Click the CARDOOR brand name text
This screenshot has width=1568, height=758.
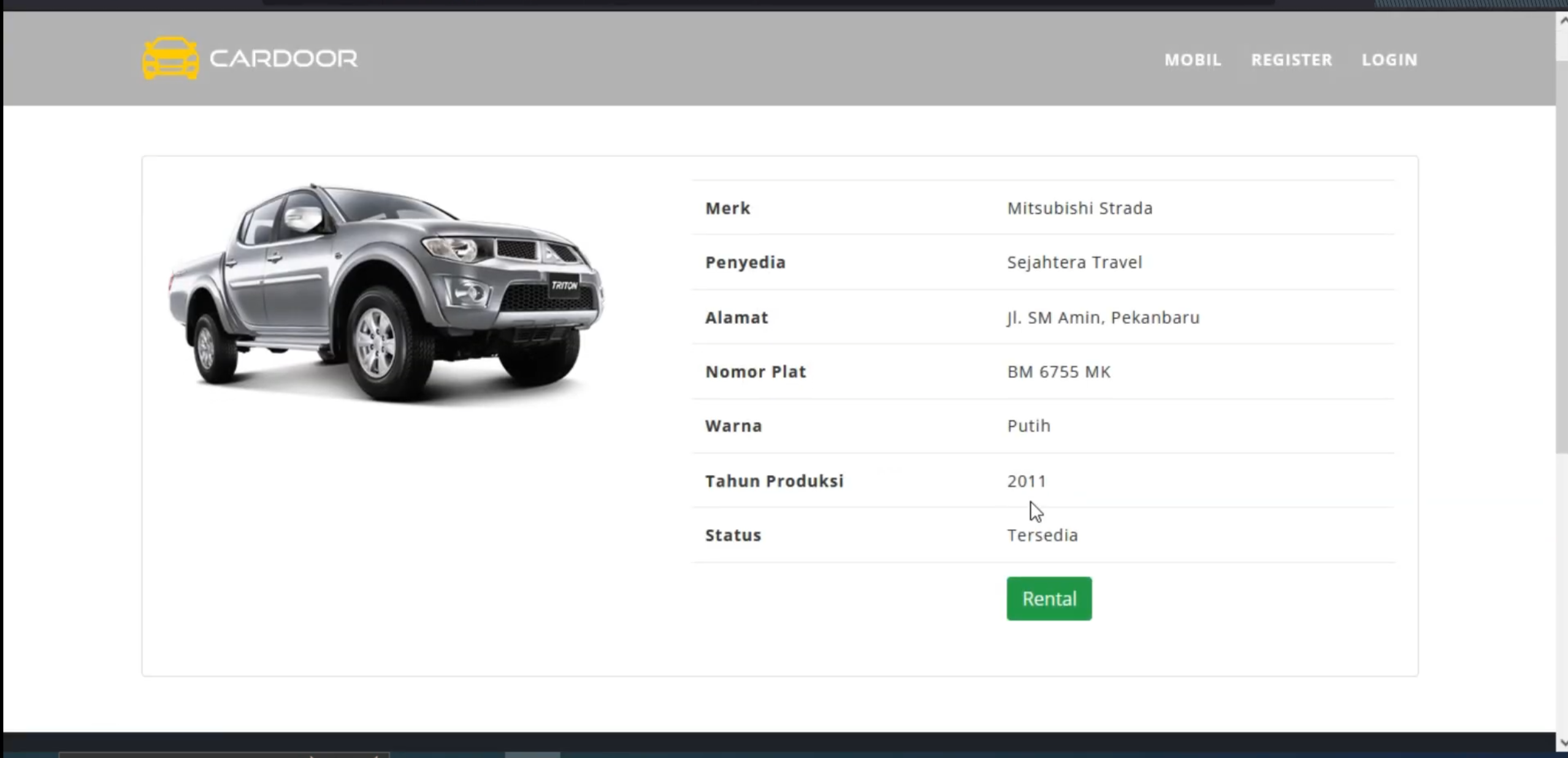coord(283,59)
